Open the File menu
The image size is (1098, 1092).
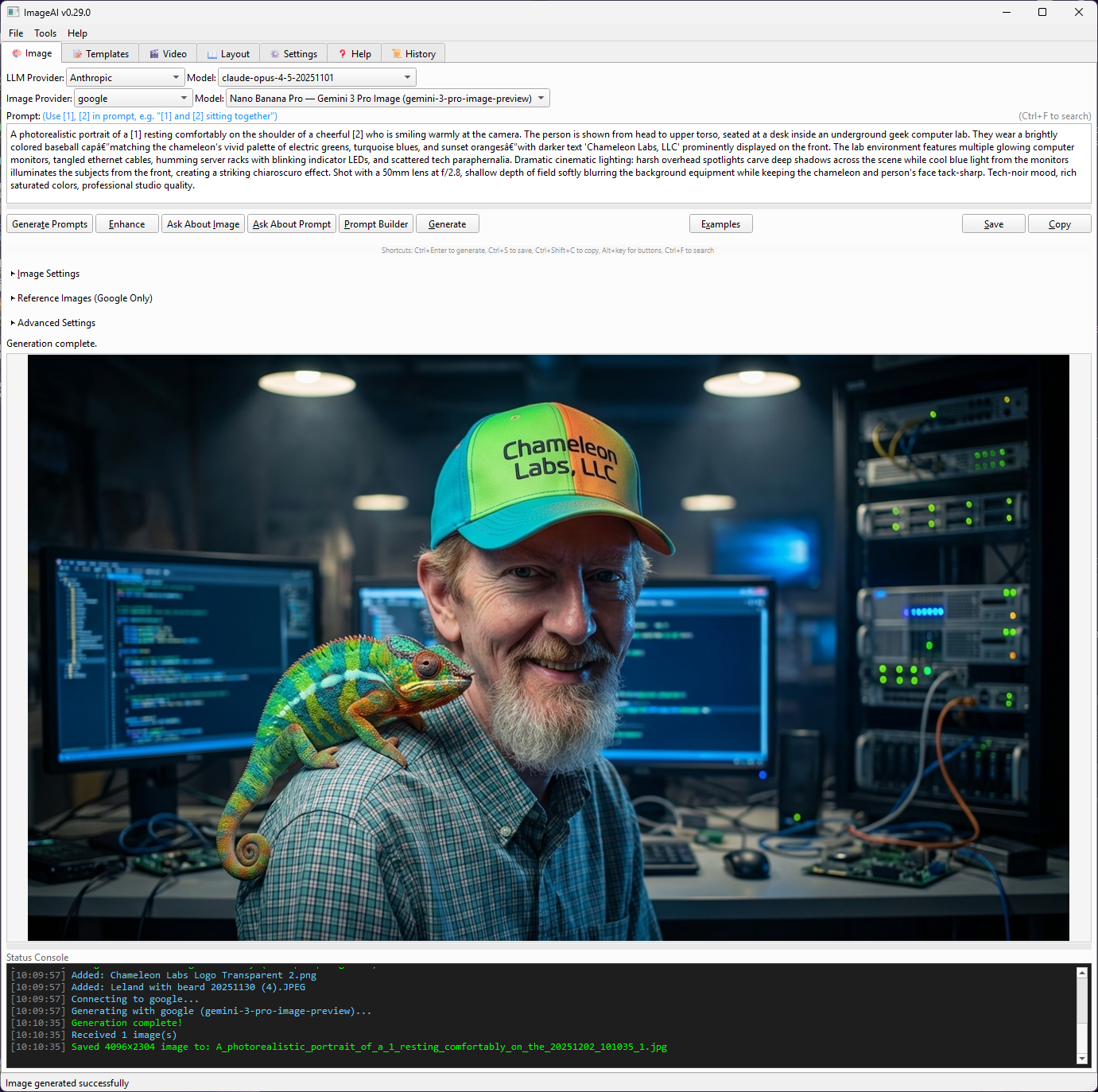pyautogui.click(x=15, y=33)
